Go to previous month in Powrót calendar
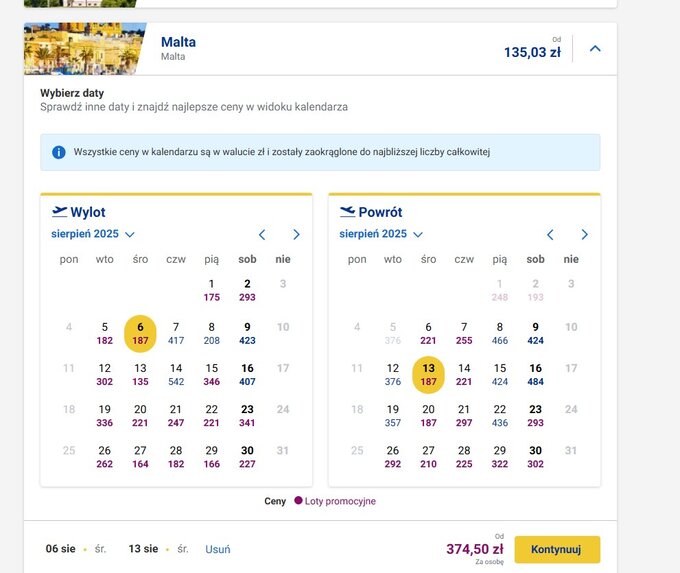The height and width of the screenshot is (573, 680). tap(550, 235)
